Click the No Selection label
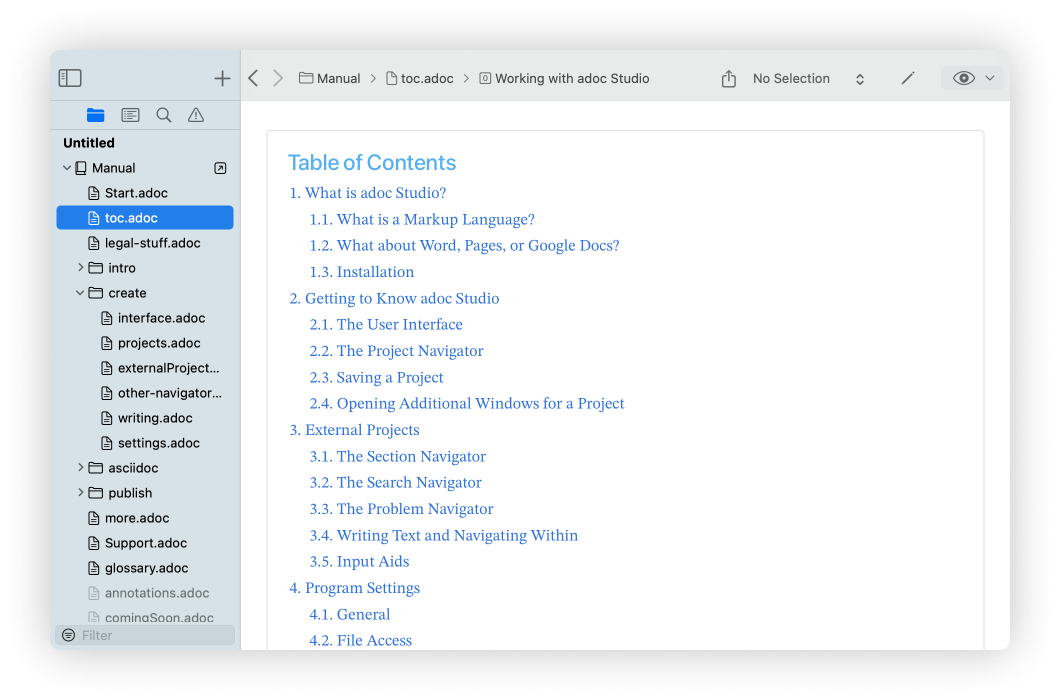This screenshot has height=700, width=1060. 791,78
